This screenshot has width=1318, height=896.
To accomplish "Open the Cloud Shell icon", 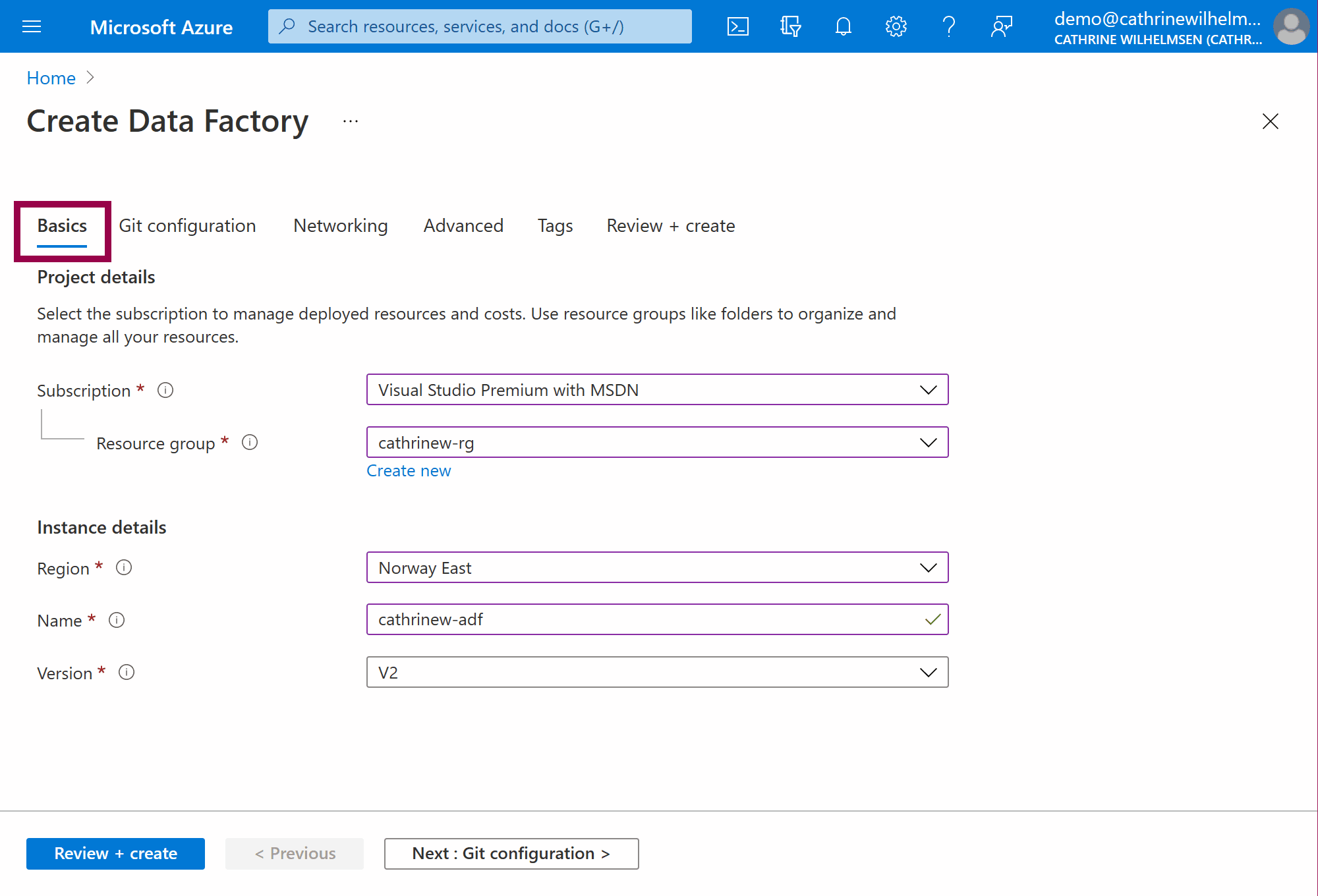I will pyautogui.click(x=737, y=26).
